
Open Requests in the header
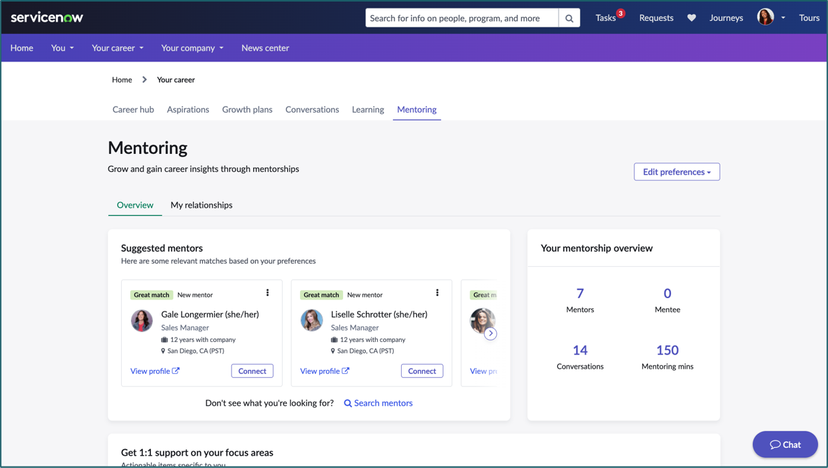[656, 18]
